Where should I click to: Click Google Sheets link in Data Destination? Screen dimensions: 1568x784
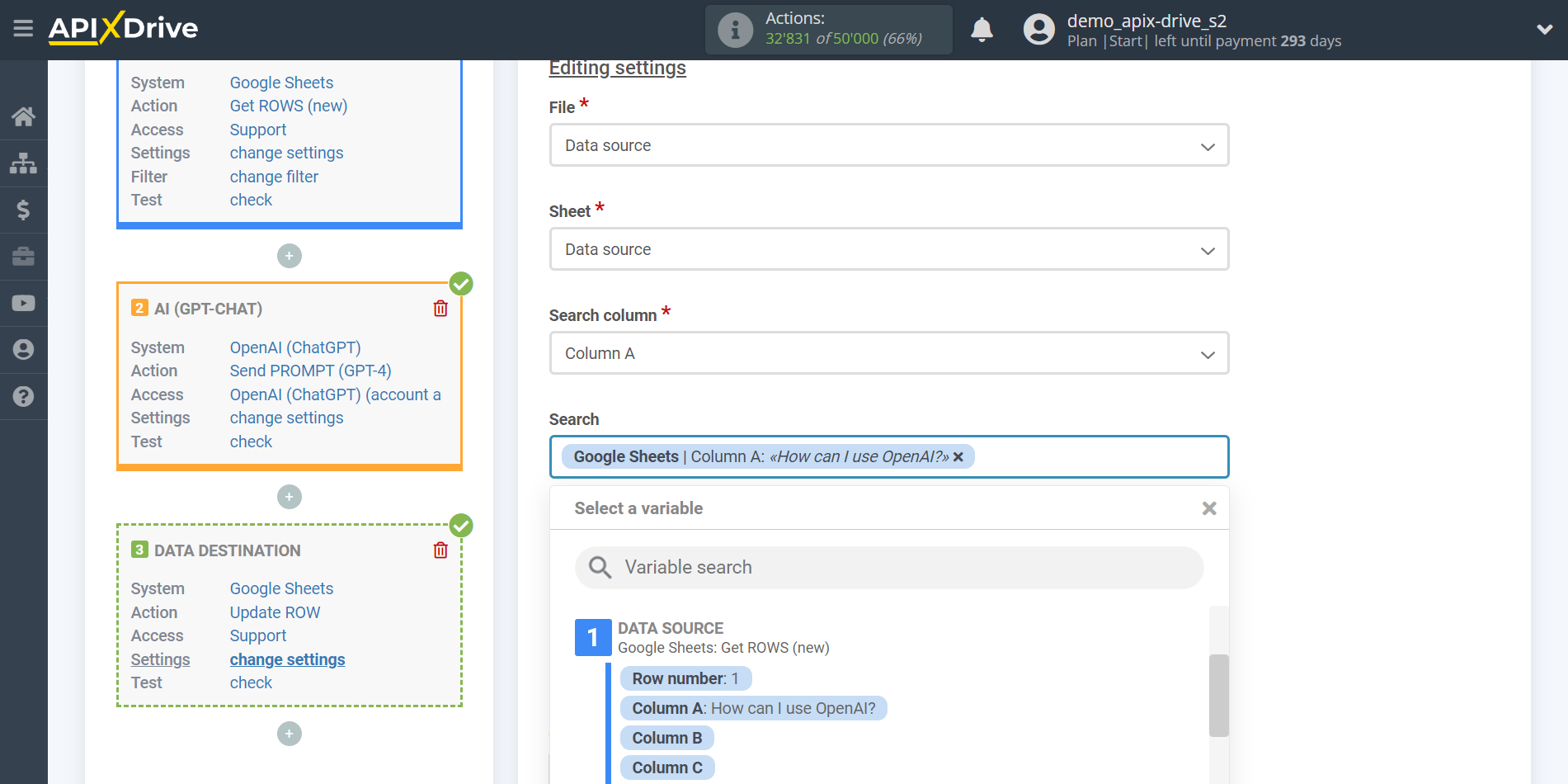click(x=281, y=588)
